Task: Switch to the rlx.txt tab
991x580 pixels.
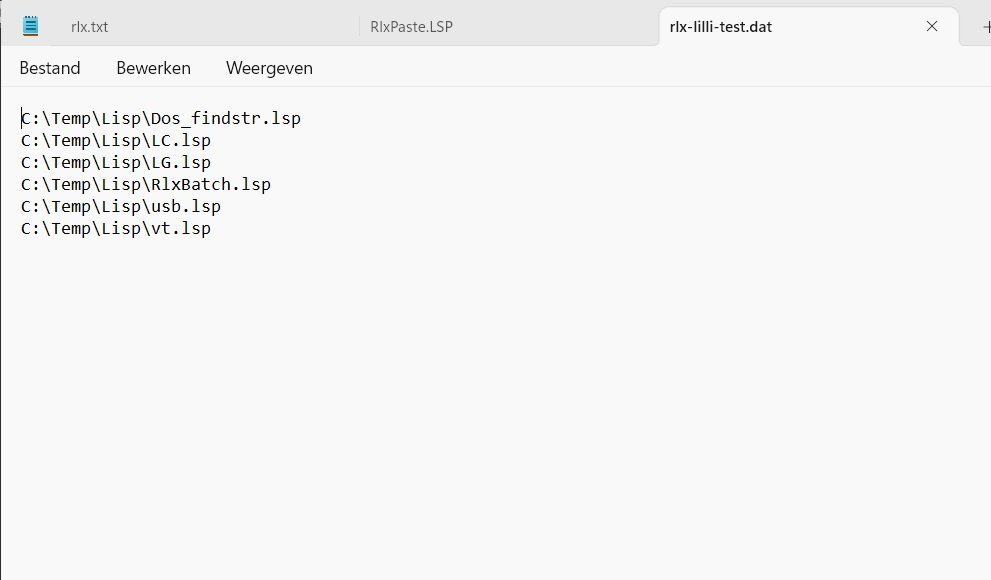Action: (89, 27)
